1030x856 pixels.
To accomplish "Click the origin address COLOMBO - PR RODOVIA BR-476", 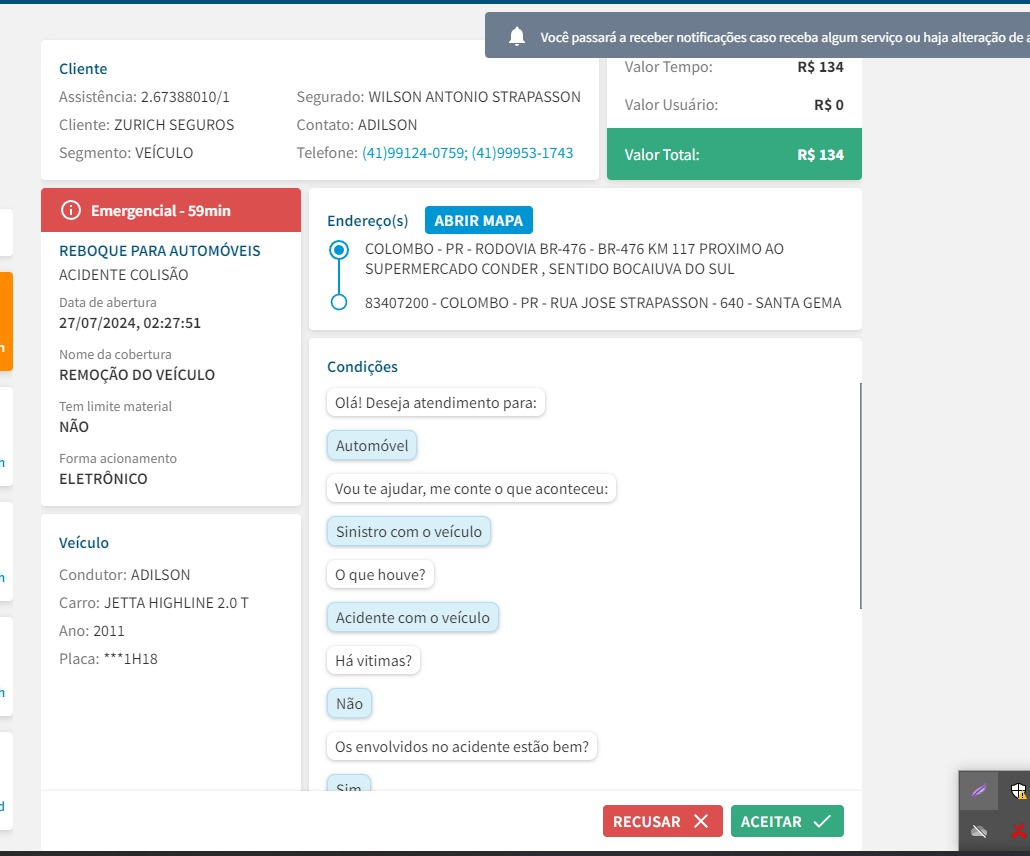I will (x=574, y=259).
